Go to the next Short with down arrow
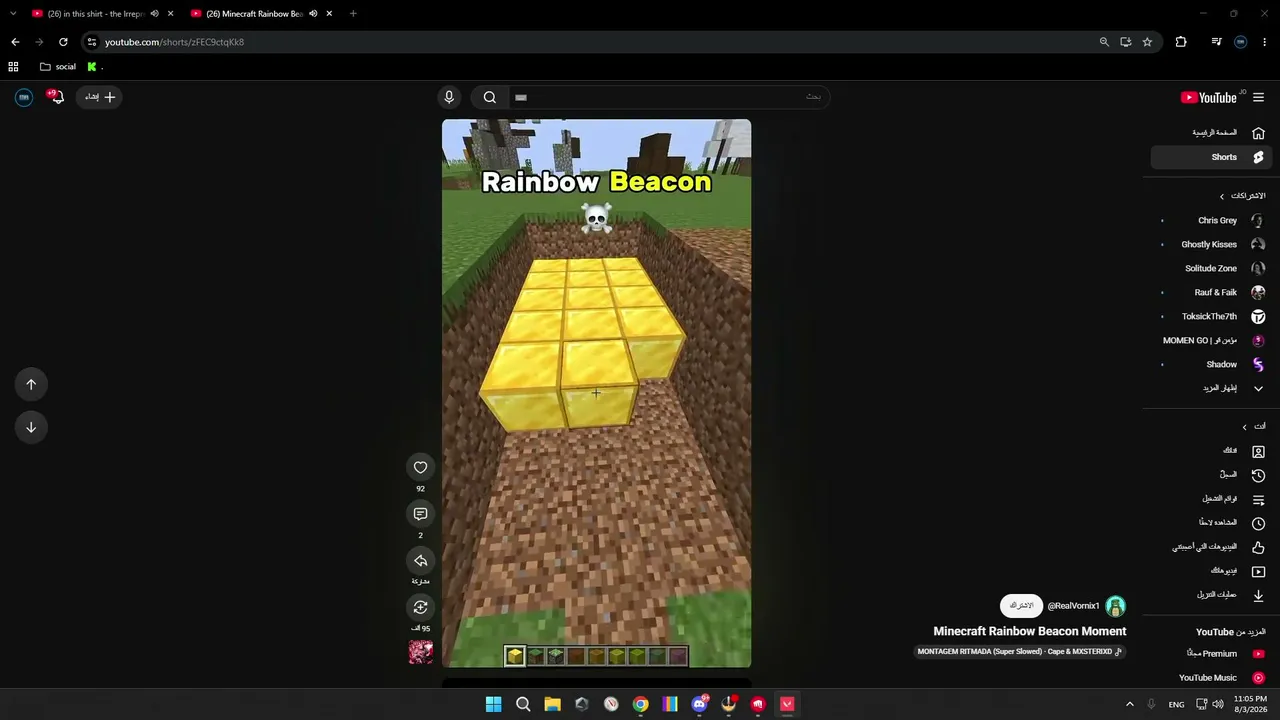The height and width of the screenshot is (720, 1280). point(31,427)
